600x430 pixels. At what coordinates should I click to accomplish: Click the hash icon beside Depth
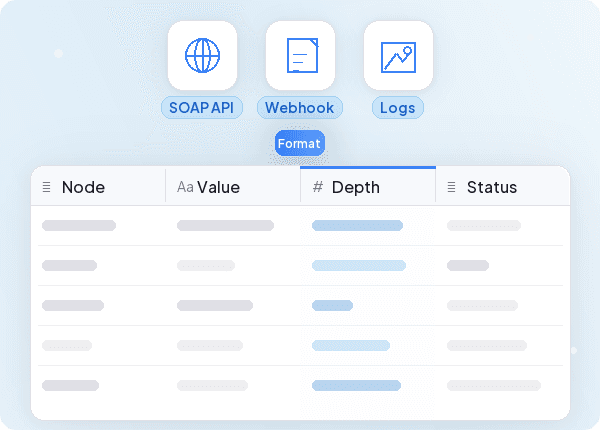coord(318,187)
